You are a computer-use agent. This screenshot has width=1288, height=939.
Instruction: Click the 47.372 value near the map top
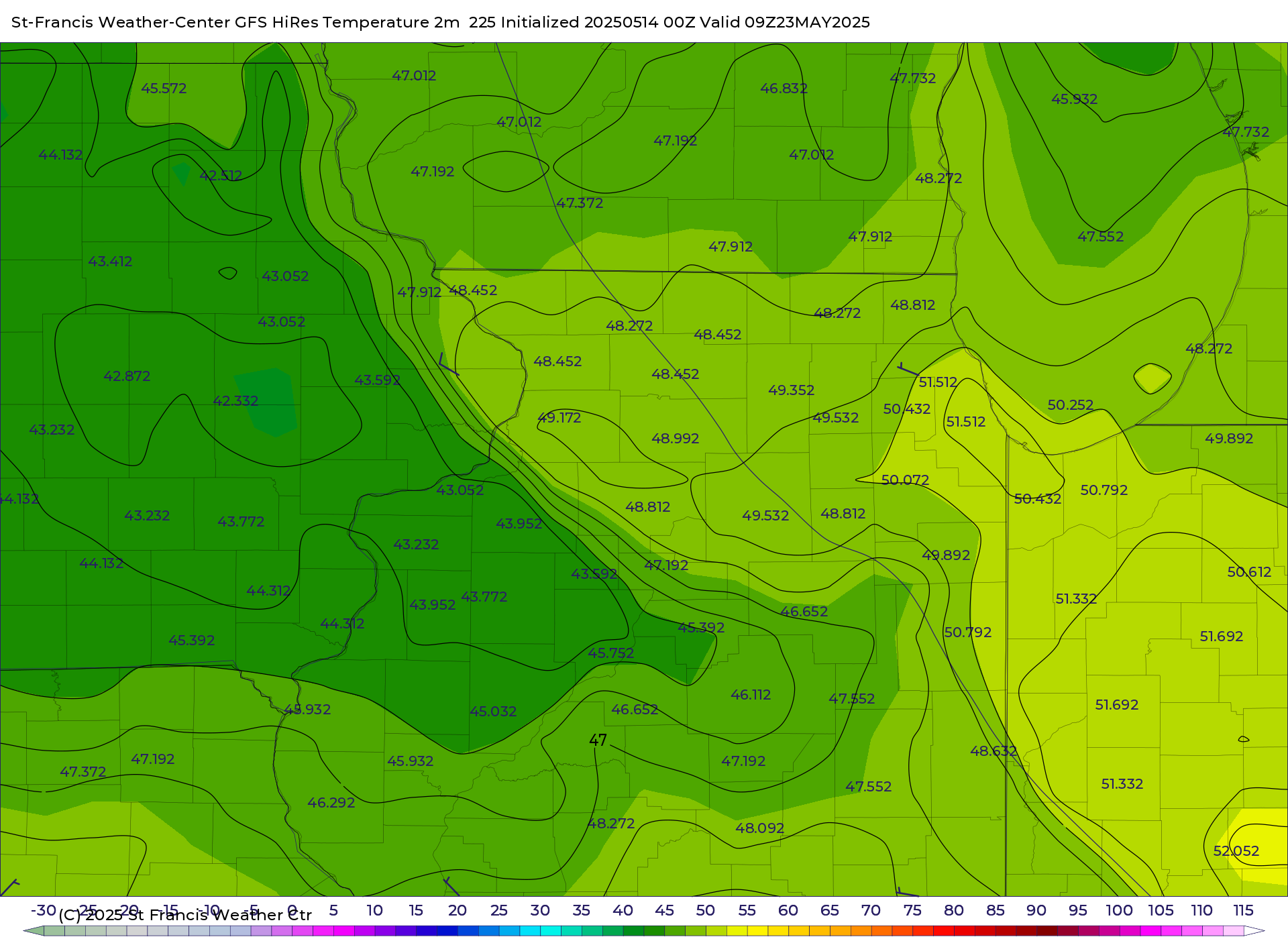[580, 203]
